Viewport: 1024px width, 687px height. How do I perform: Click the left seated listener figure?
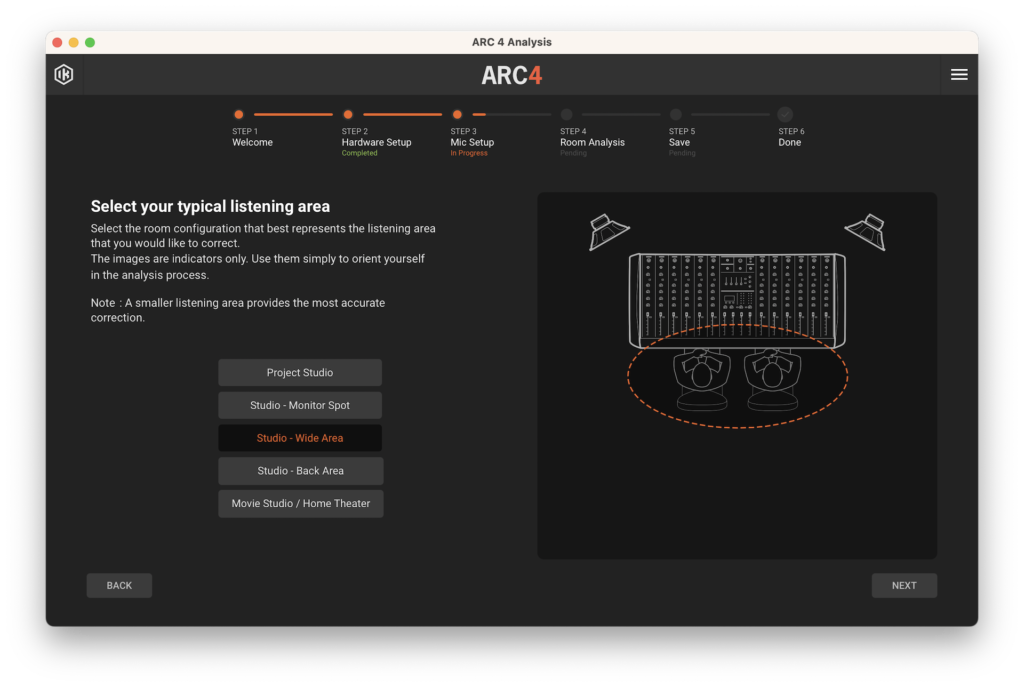(x=702, y=378)
